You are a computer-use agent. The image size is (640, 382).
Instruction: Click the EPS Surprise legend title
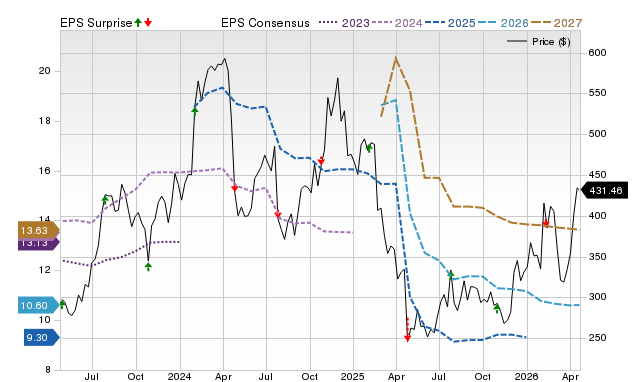96,23
